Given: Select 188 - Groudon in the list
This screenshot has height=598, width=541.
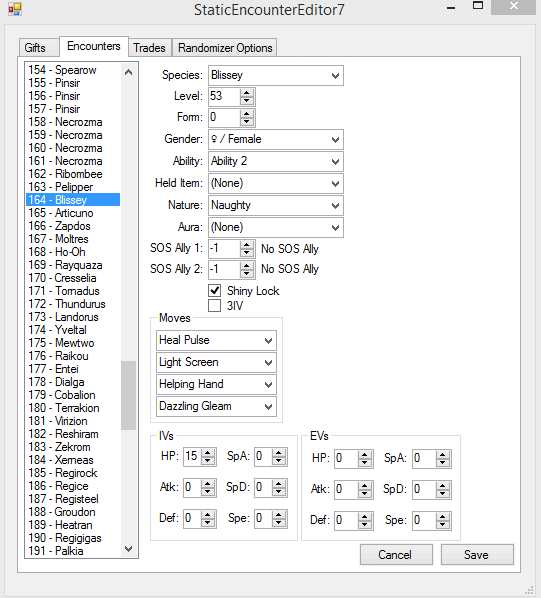Looking at the screenshot, I should (x=73, y=512).
